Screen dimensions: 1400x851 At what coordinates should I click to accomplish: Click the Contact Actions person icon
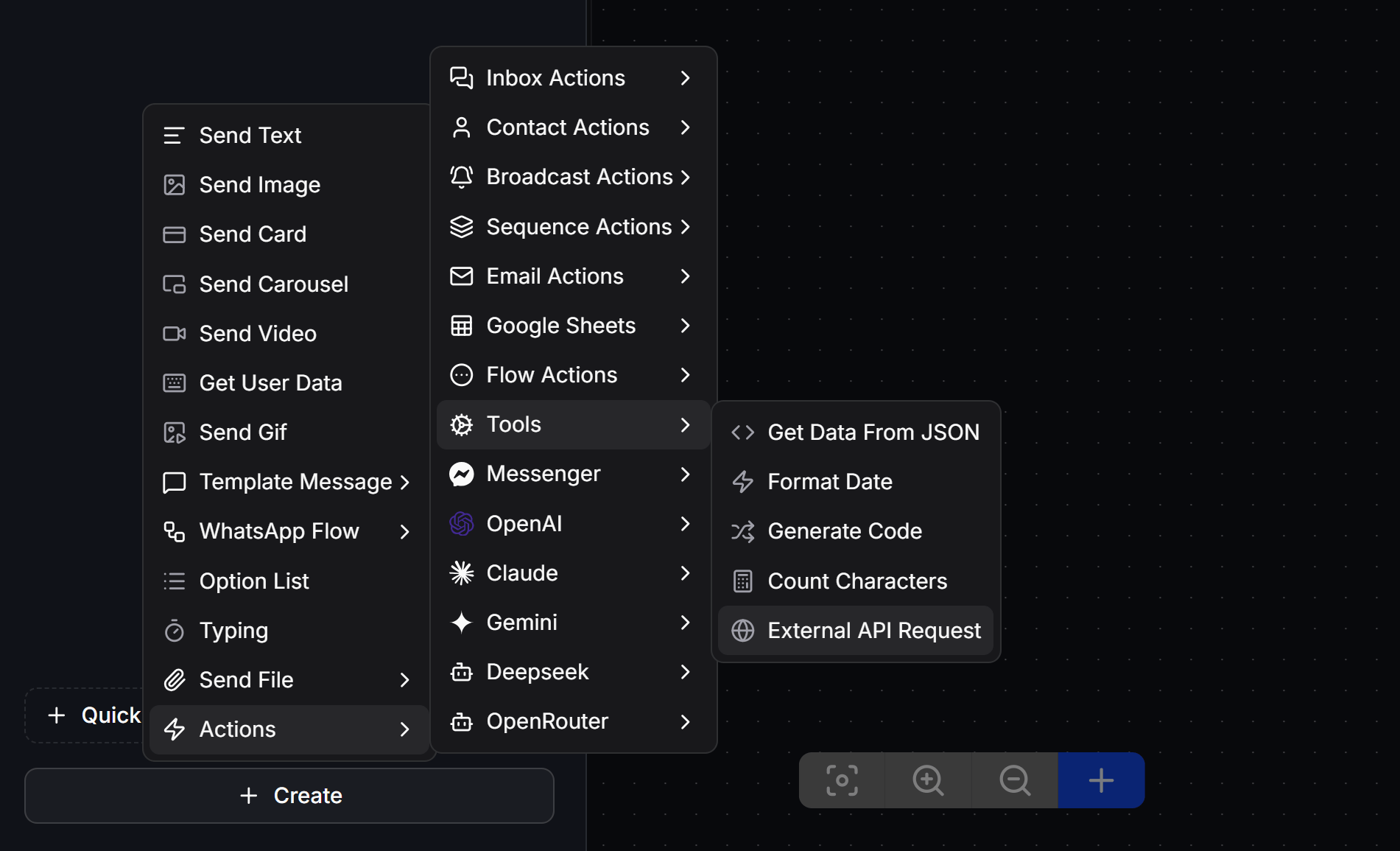[461, 127]
